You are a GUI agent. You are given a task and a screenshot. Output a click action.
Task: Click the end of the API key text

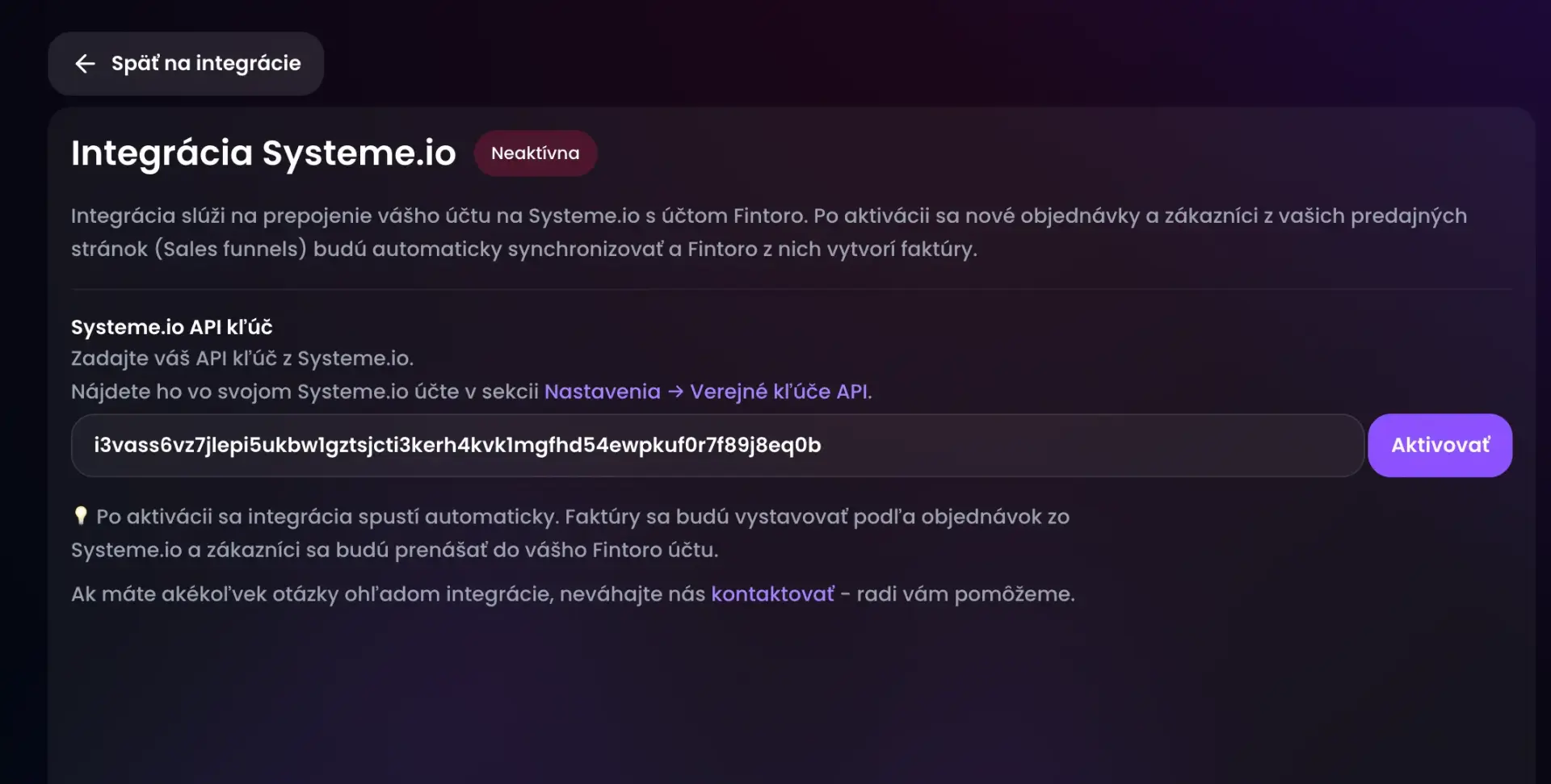click(821, 446)
